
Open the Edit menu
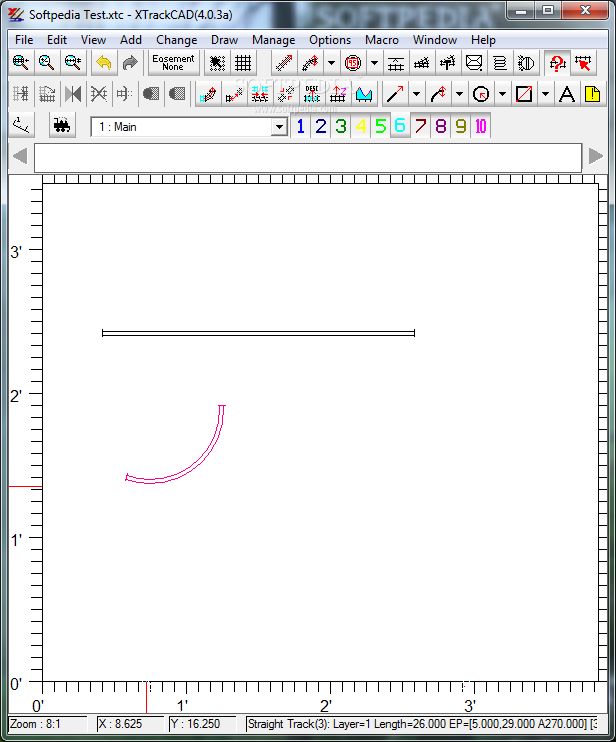[57, 40]
